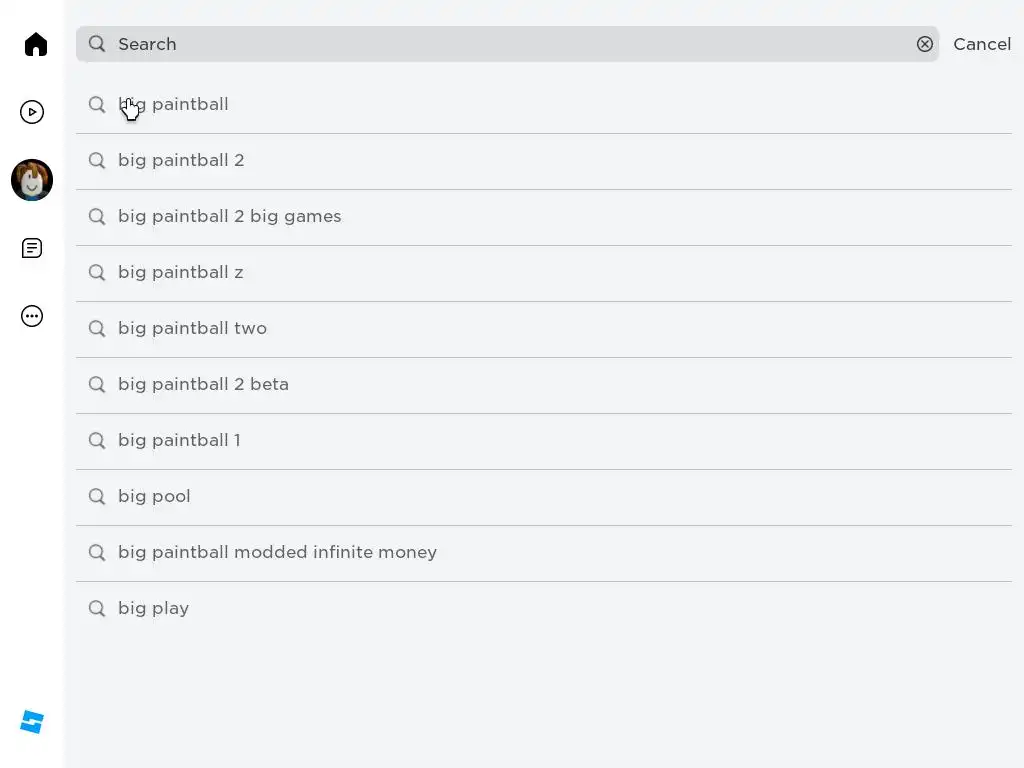1024x768 pixels.
Task: Select suggestion "big paintball 2"
Action: [543, 161]
